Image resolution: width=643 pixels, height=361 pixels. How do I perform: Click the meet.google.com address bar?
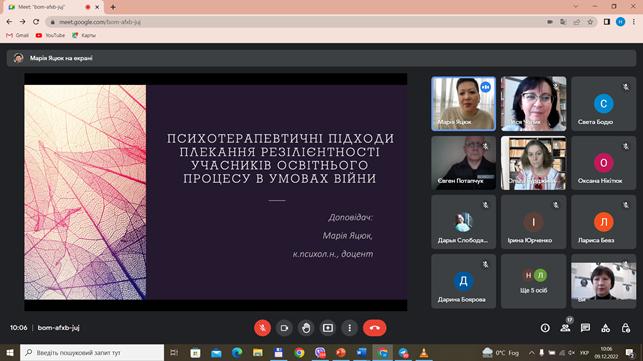click(295, 22)
